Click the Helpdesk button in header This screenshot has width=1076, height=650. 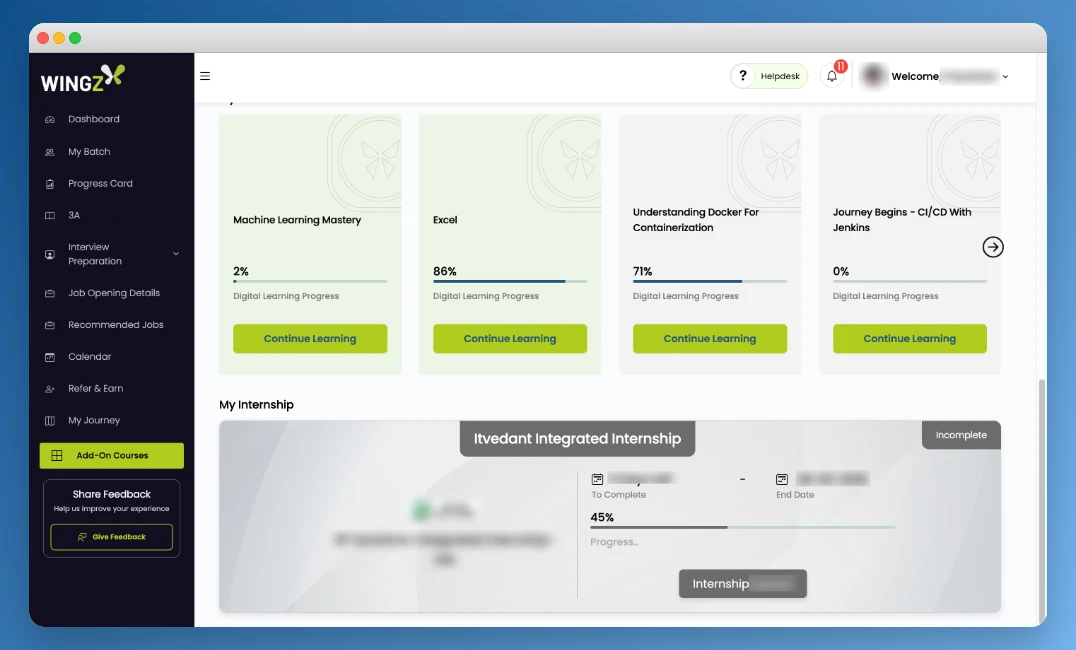769,76
